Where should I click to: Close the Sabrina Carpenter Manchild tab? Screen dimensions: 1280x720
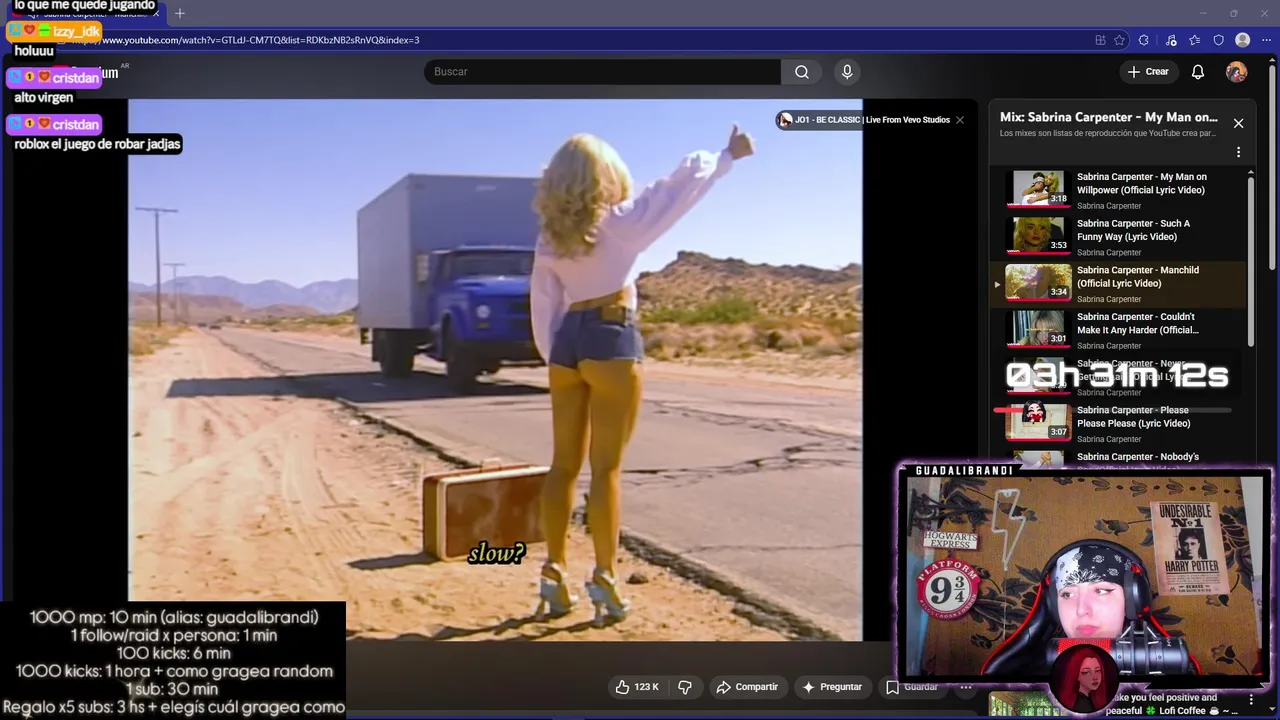click(156, 14)
